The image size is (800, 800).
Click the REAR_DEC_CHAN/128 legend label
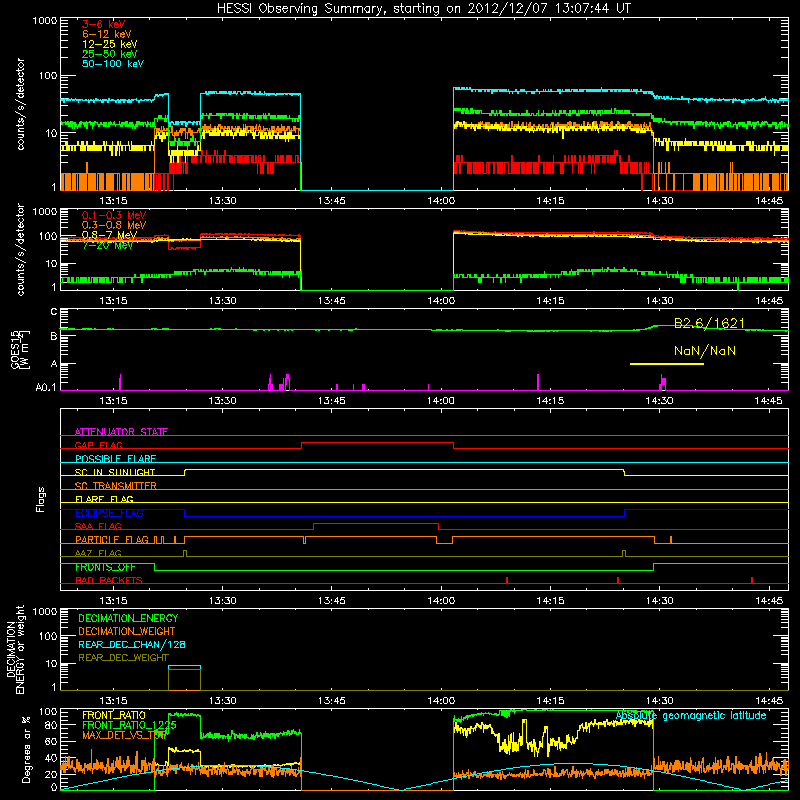tap(132, 644)
